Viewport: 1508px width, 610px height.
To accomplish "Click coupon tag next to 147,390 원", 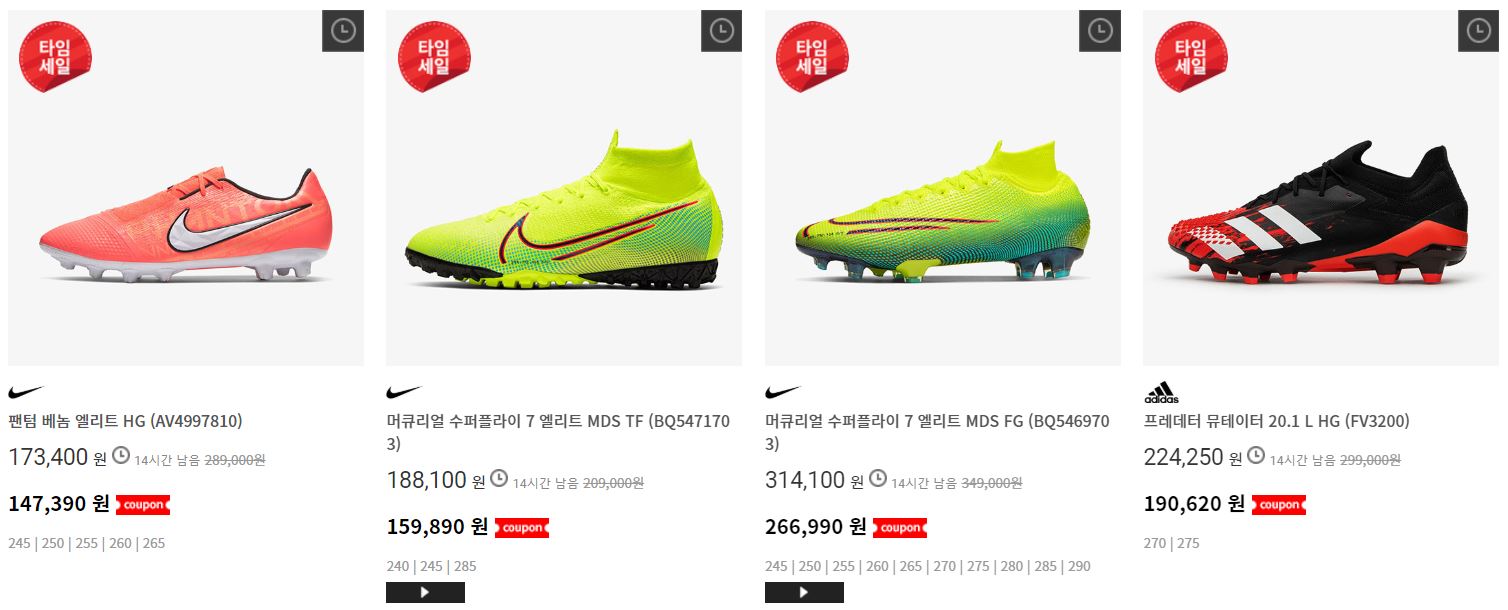I will click(143, 505).
